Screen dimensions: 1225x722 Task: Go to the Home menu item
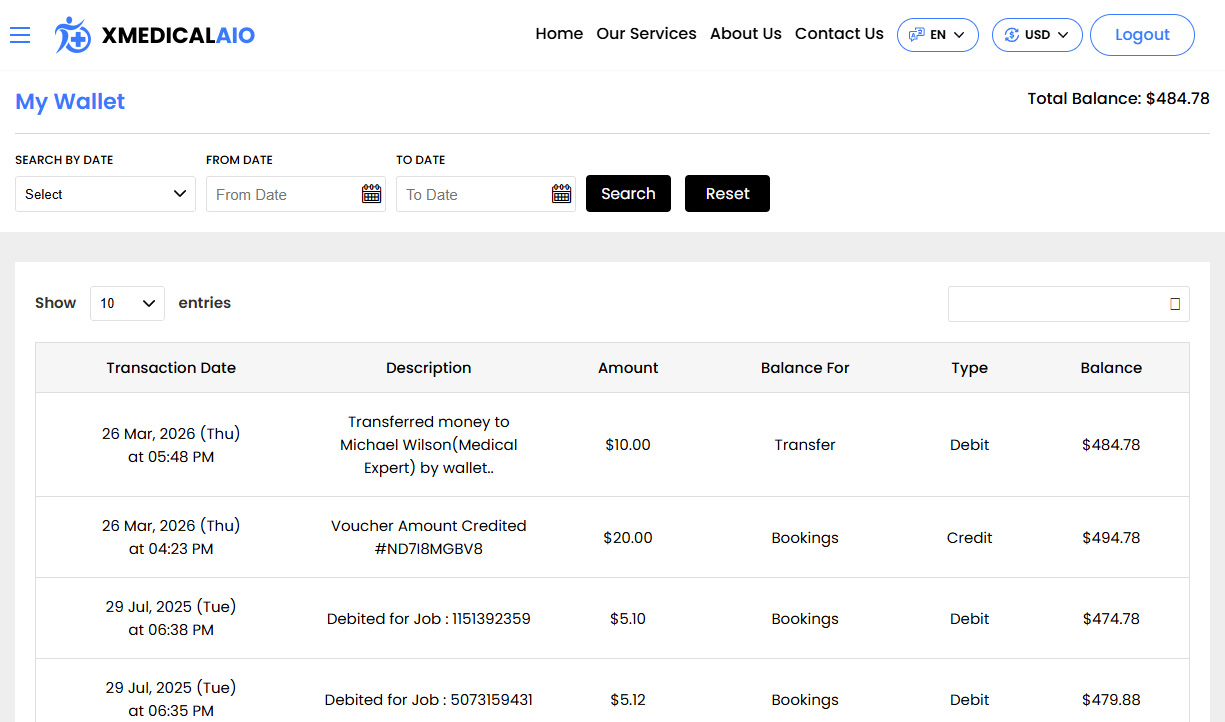coord(559,34)
